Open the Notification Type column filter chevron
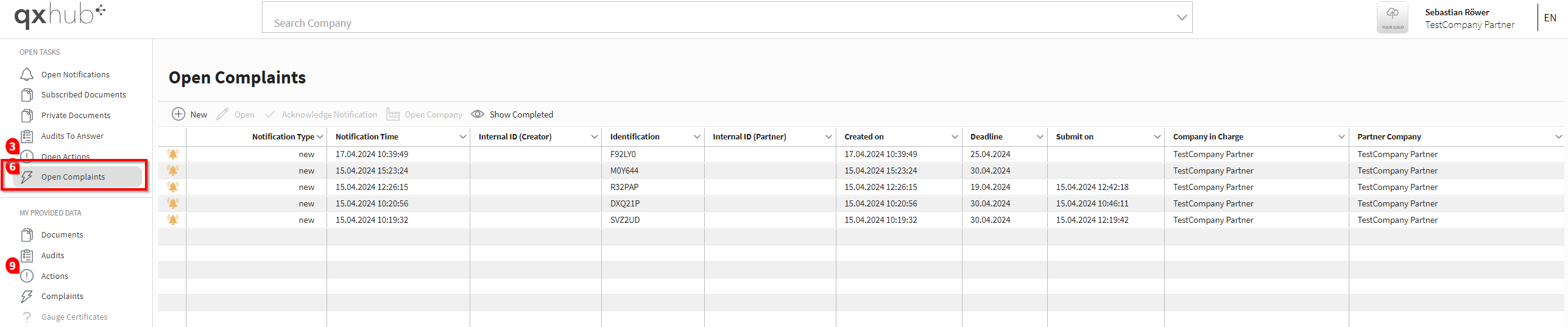This screenshot has height=327, width=1568. click(320, 137)
